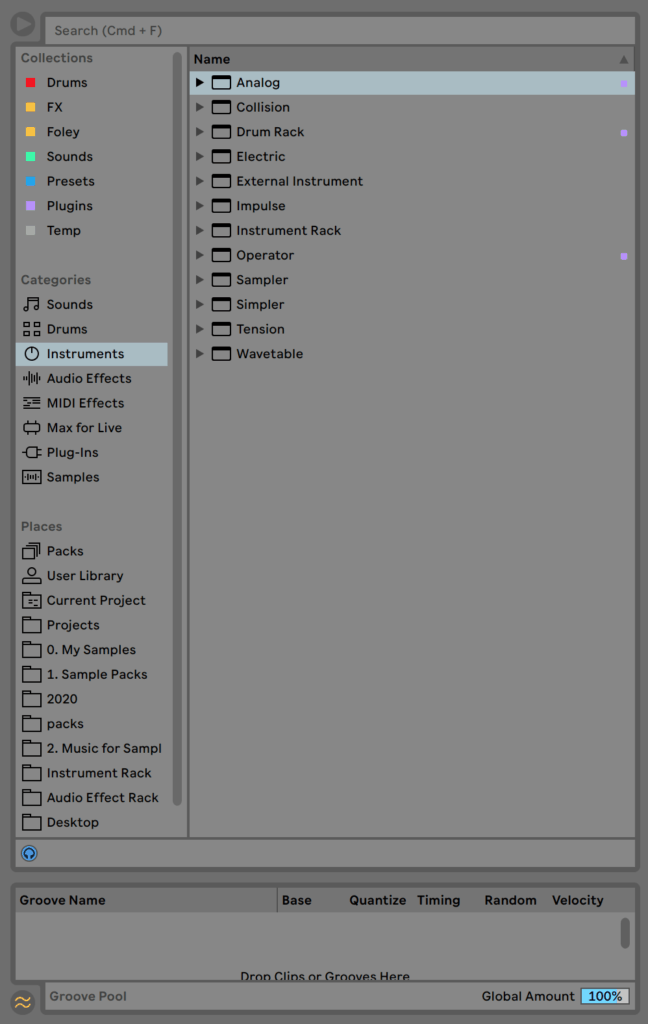Click the Random column header
Viewport: 648px width, 1024px height.
coord(510,900)
